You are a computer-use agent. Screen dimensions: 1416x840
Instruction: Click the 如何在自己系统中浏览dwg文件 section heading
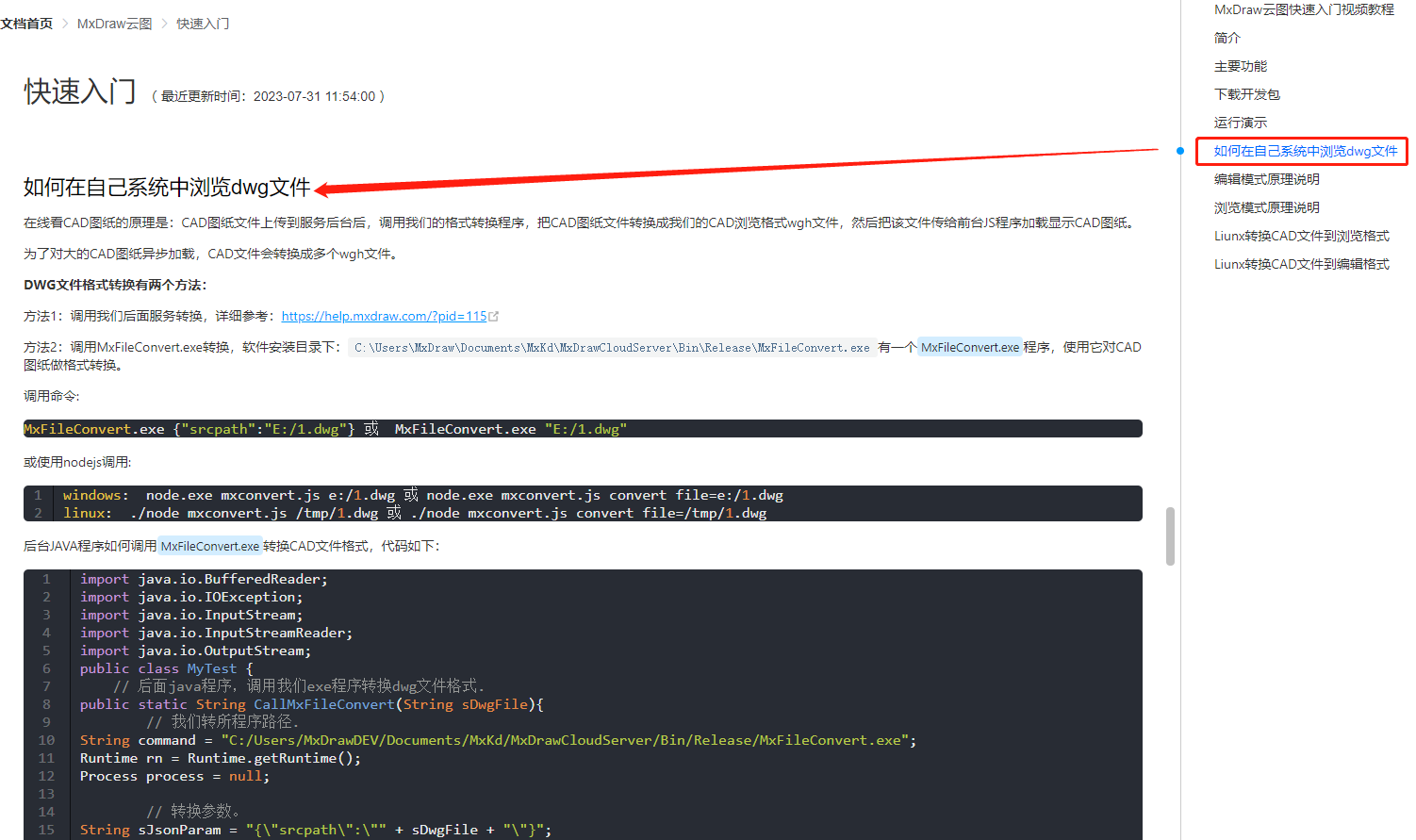pyautogui.click(x=167, y=188)
